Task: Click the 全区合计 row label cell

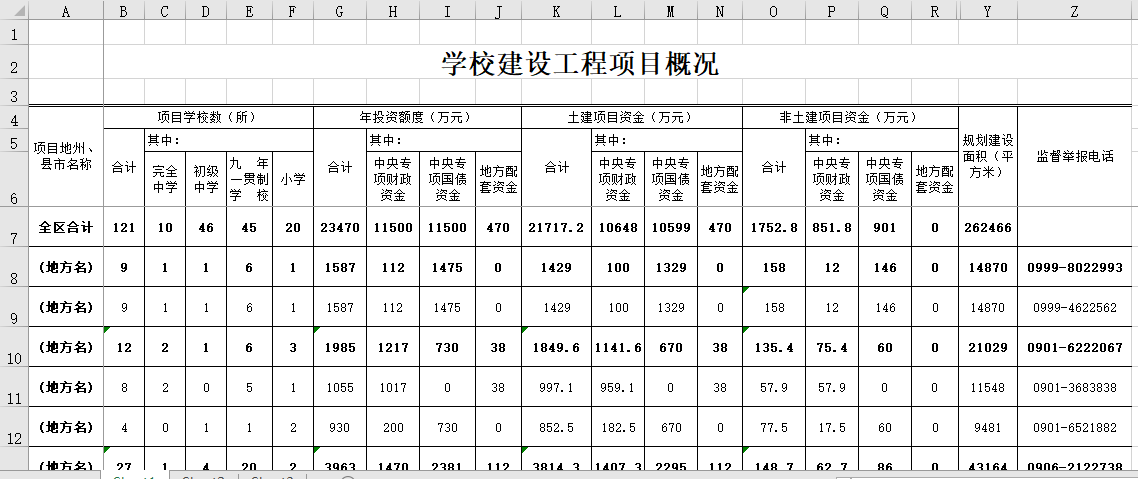Action: (66, 227)
